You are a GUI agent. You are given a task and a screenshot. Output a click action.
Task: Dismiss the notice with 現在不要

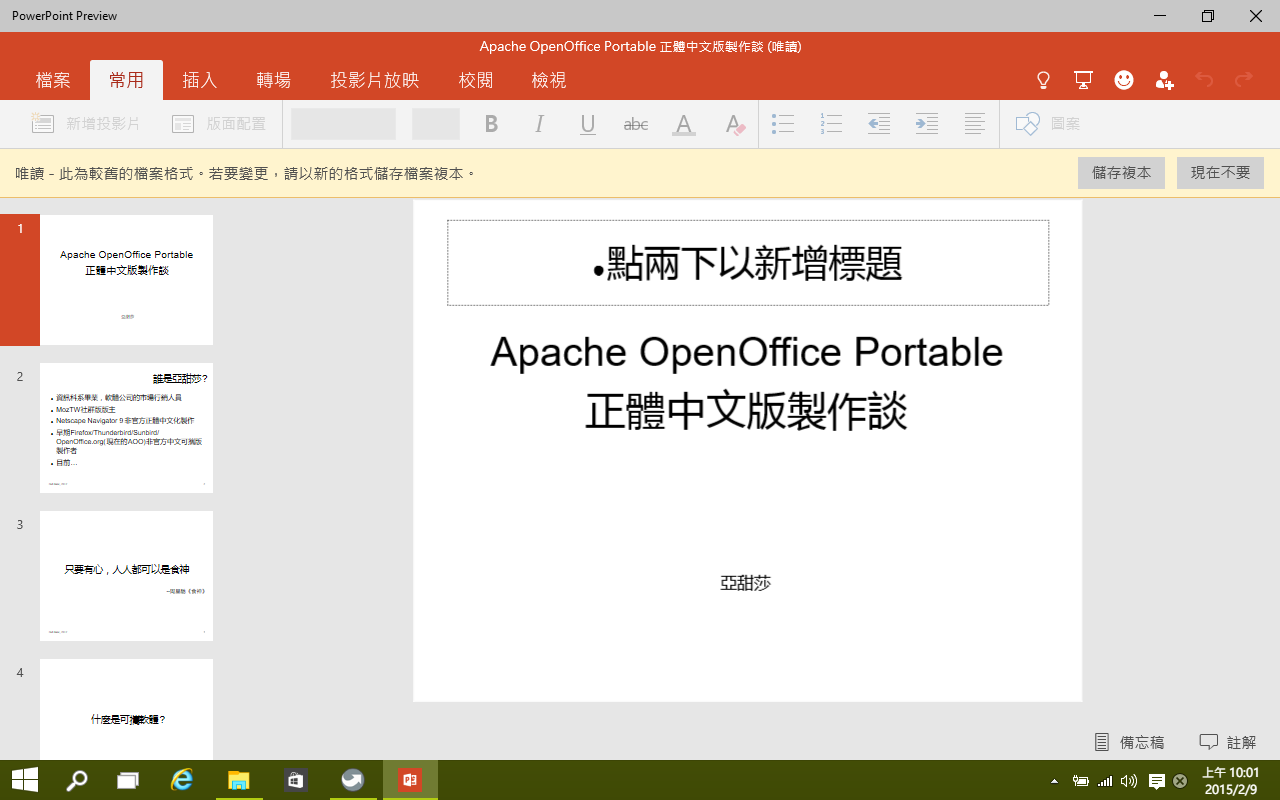pyautogui.click(x=1220, y=173)
